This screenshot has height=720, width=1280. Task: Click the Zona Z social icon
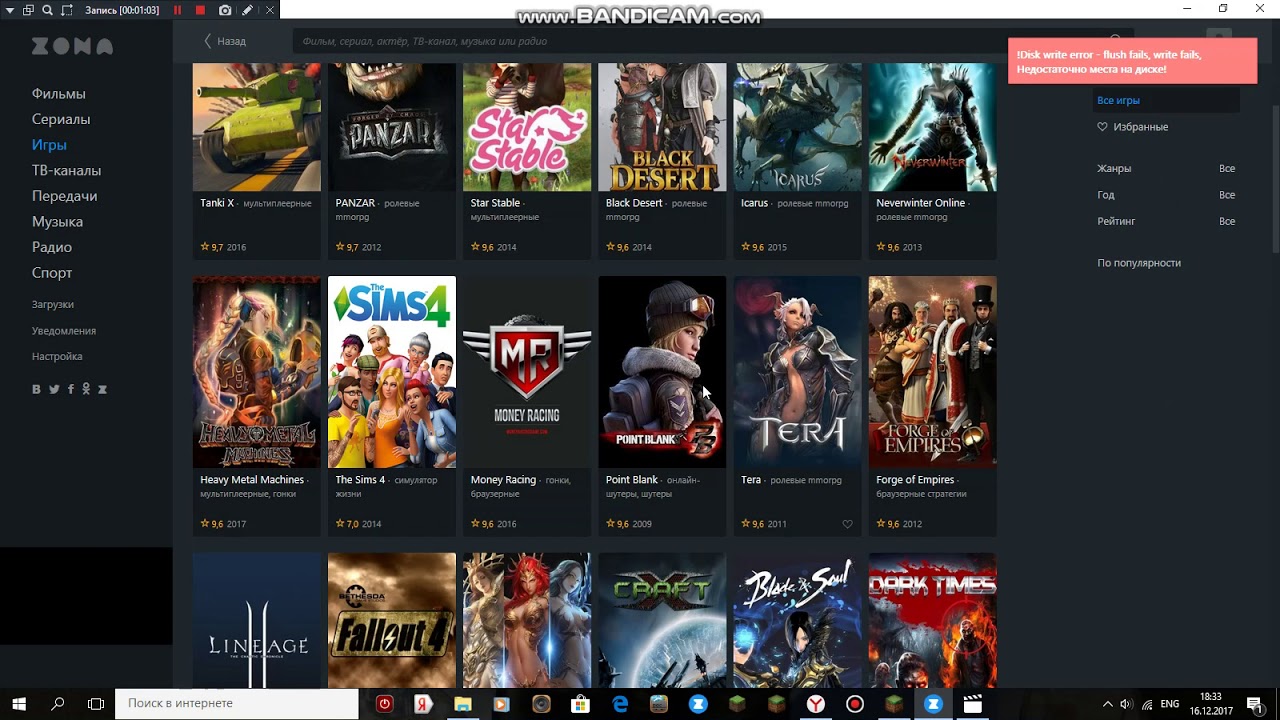[x=102, y=389]
